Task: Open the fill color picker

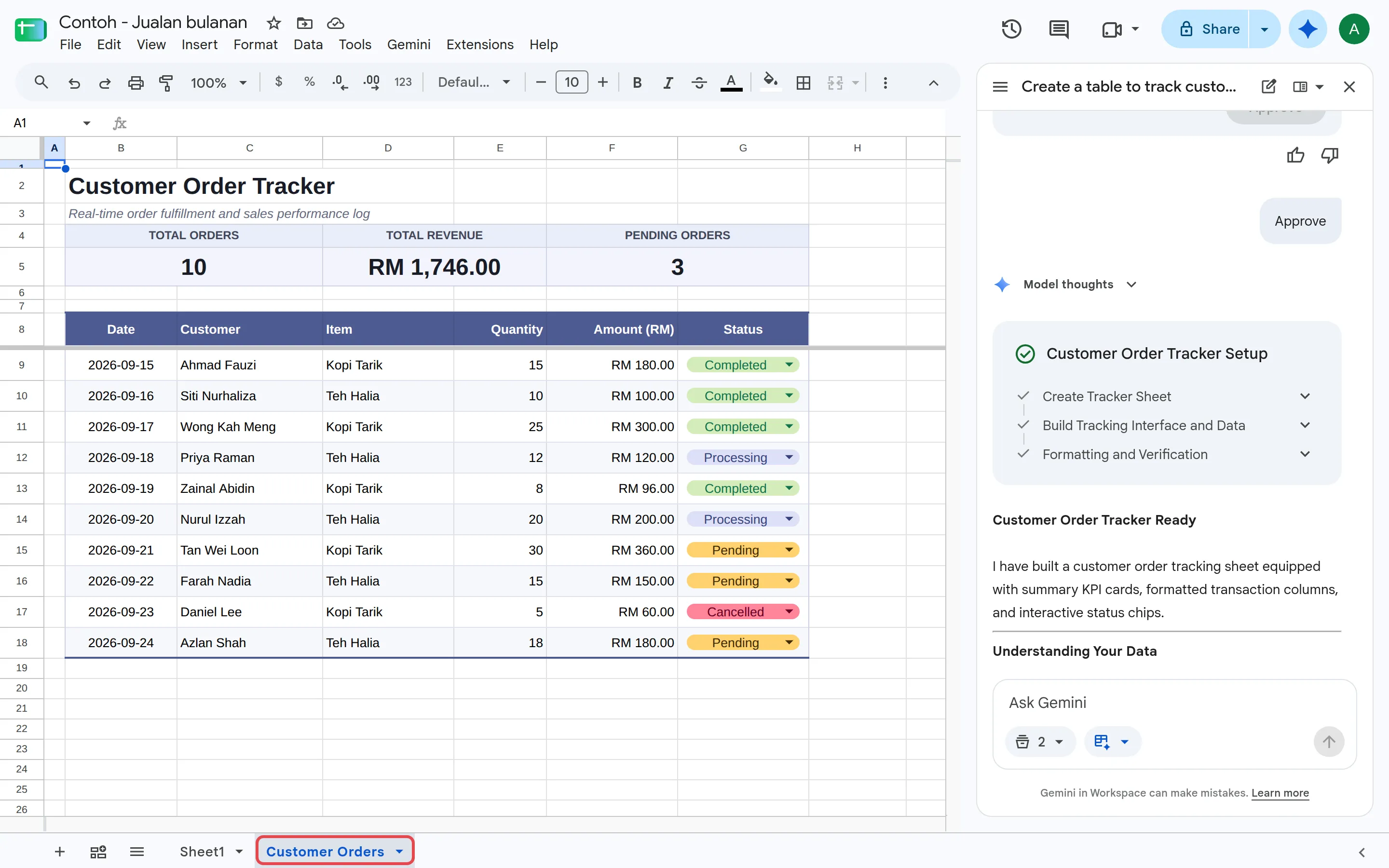Action: pos(770,82)
